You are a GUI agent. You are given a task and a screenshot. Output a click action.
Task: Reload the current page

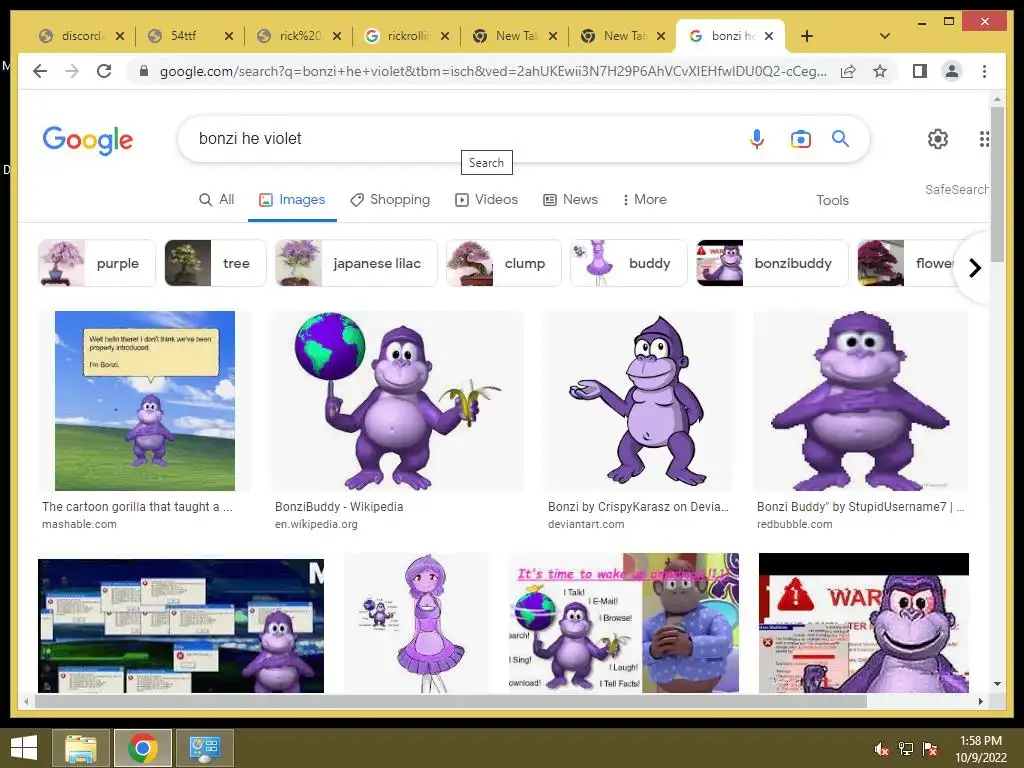[x=104, y=71]
